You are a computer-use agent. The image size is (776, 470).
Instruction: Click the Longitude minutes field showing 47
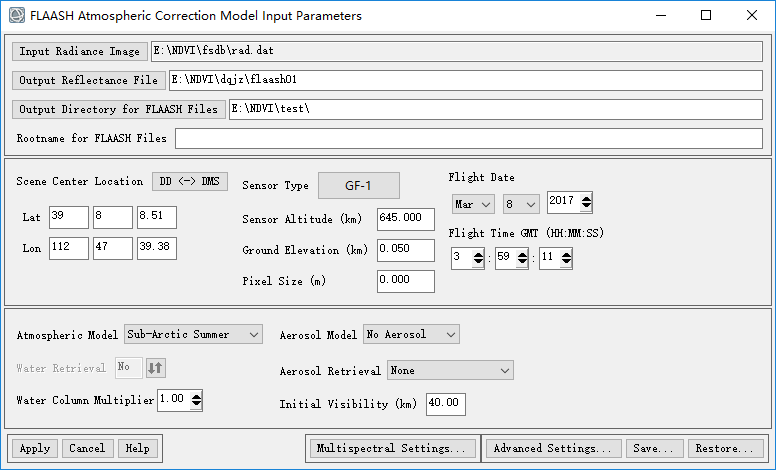[113, 248]
